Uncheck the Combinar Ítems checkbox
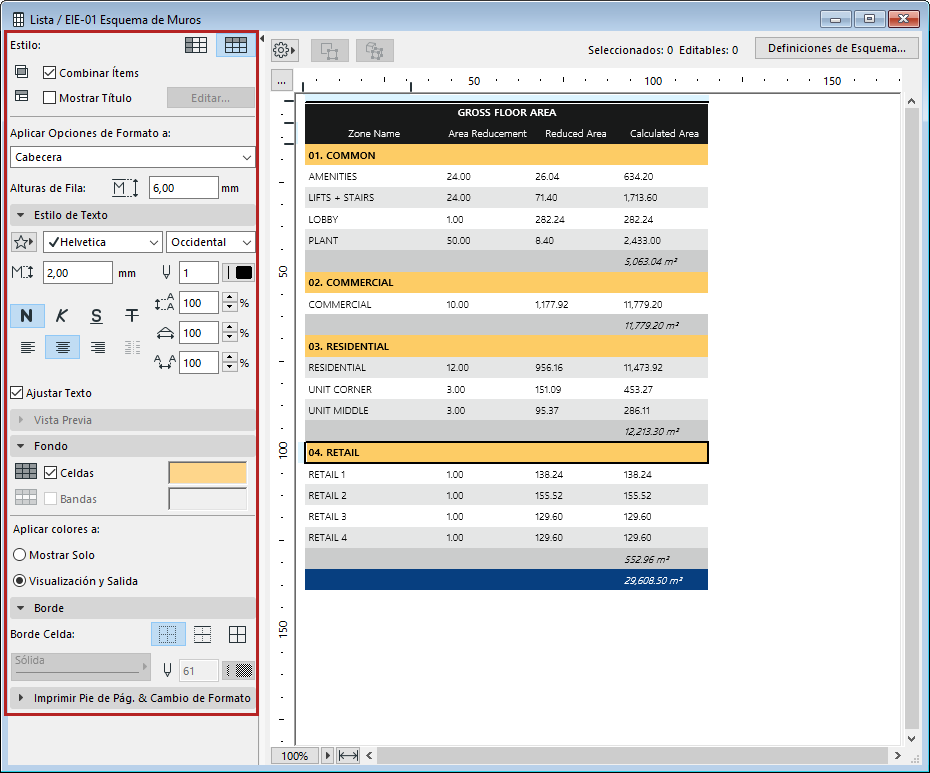The width and height of the screenshot is (930, 773). tap(50, 73)
